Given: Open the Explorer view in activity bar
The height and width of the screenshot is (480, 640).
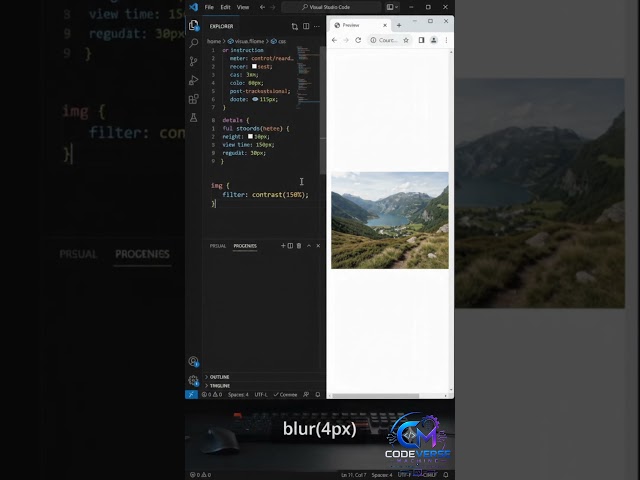Looking at the screenshot, I should [194, 26].
